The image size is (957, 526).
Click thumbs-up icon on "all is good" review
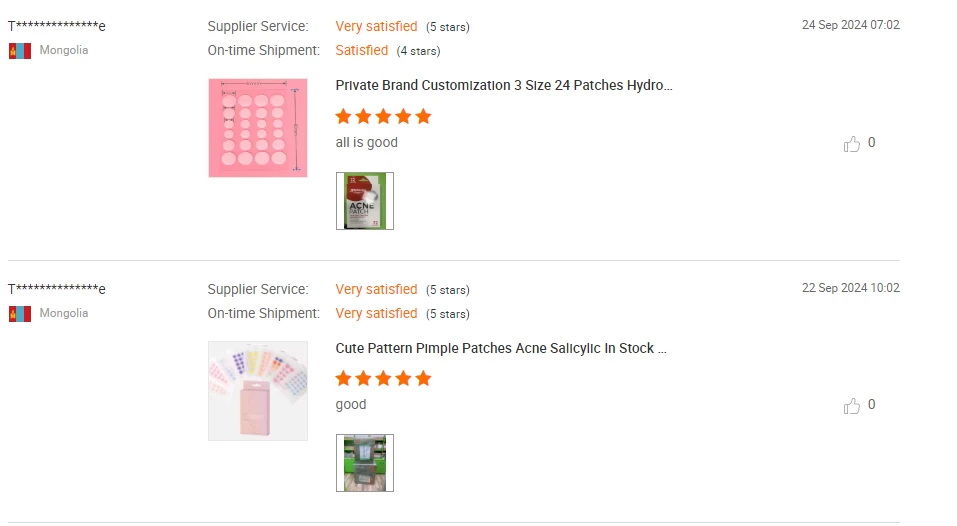851,144
